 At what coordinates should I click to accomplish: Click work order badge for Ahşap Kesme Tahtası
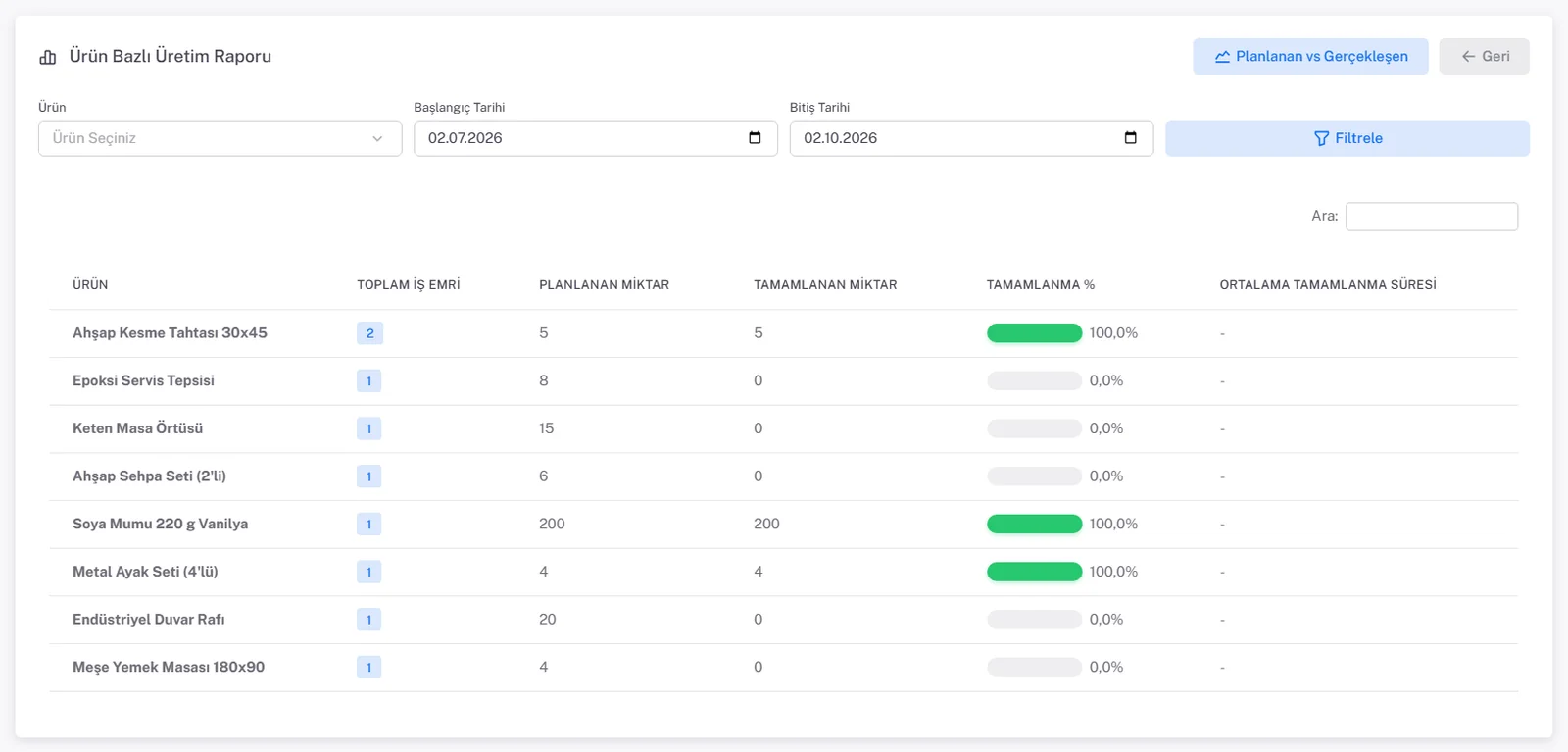(369, 333)
